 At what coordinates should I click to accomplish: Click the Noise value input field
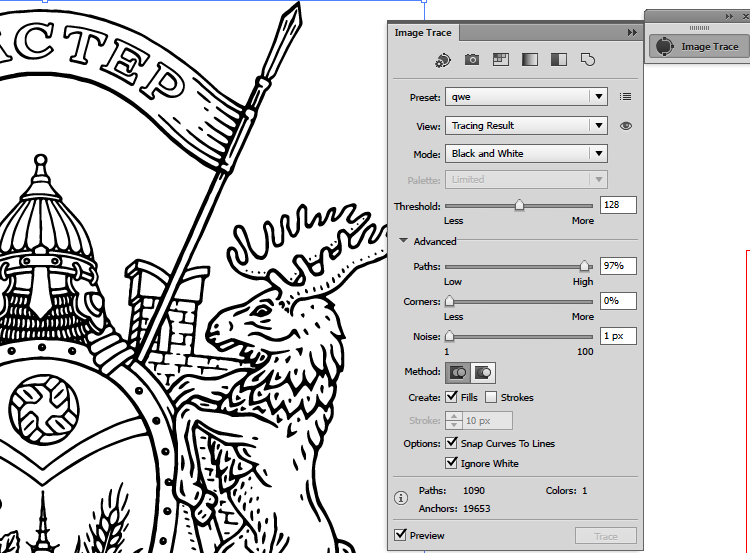coord(617,336)
